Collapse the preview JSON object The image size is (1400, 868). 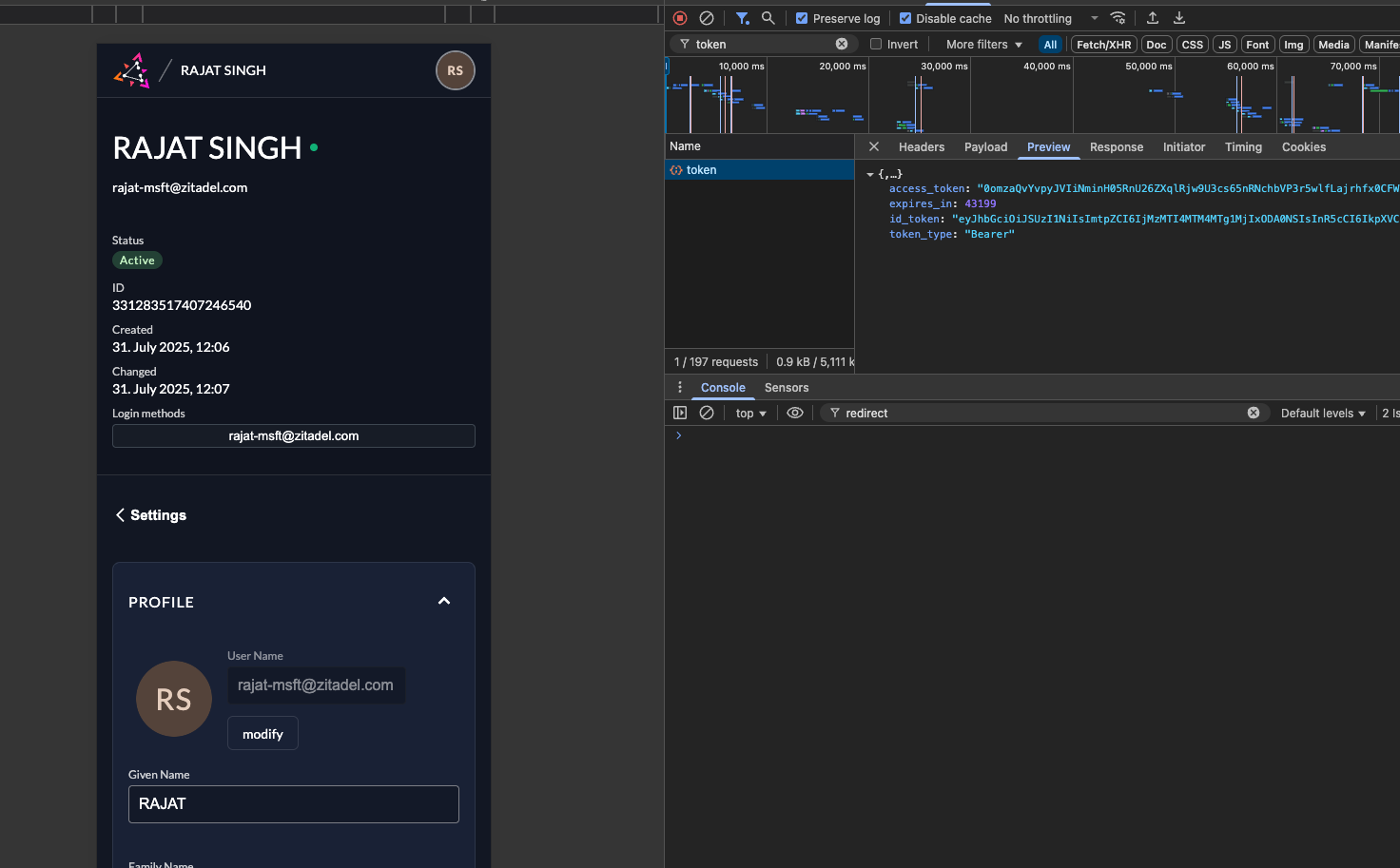pos(869,174)
